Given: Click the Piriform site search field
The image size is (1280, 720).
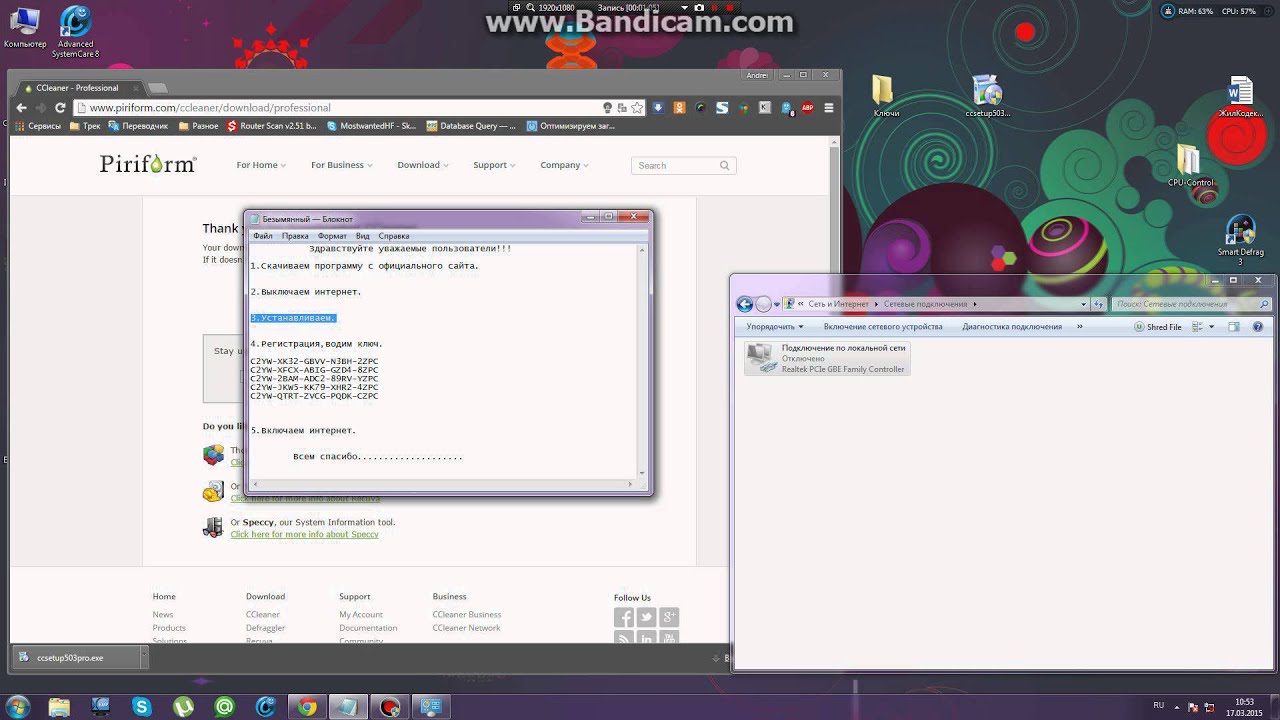Looking at the screenshot, I should (x=684, y=165).
